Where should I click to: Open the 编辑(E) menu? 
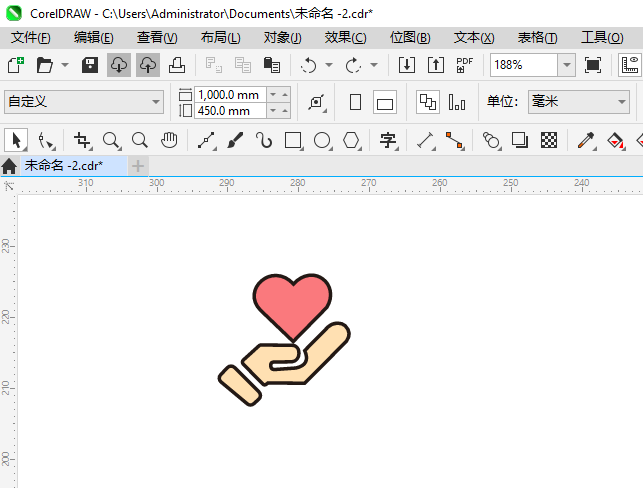(93, 38)
